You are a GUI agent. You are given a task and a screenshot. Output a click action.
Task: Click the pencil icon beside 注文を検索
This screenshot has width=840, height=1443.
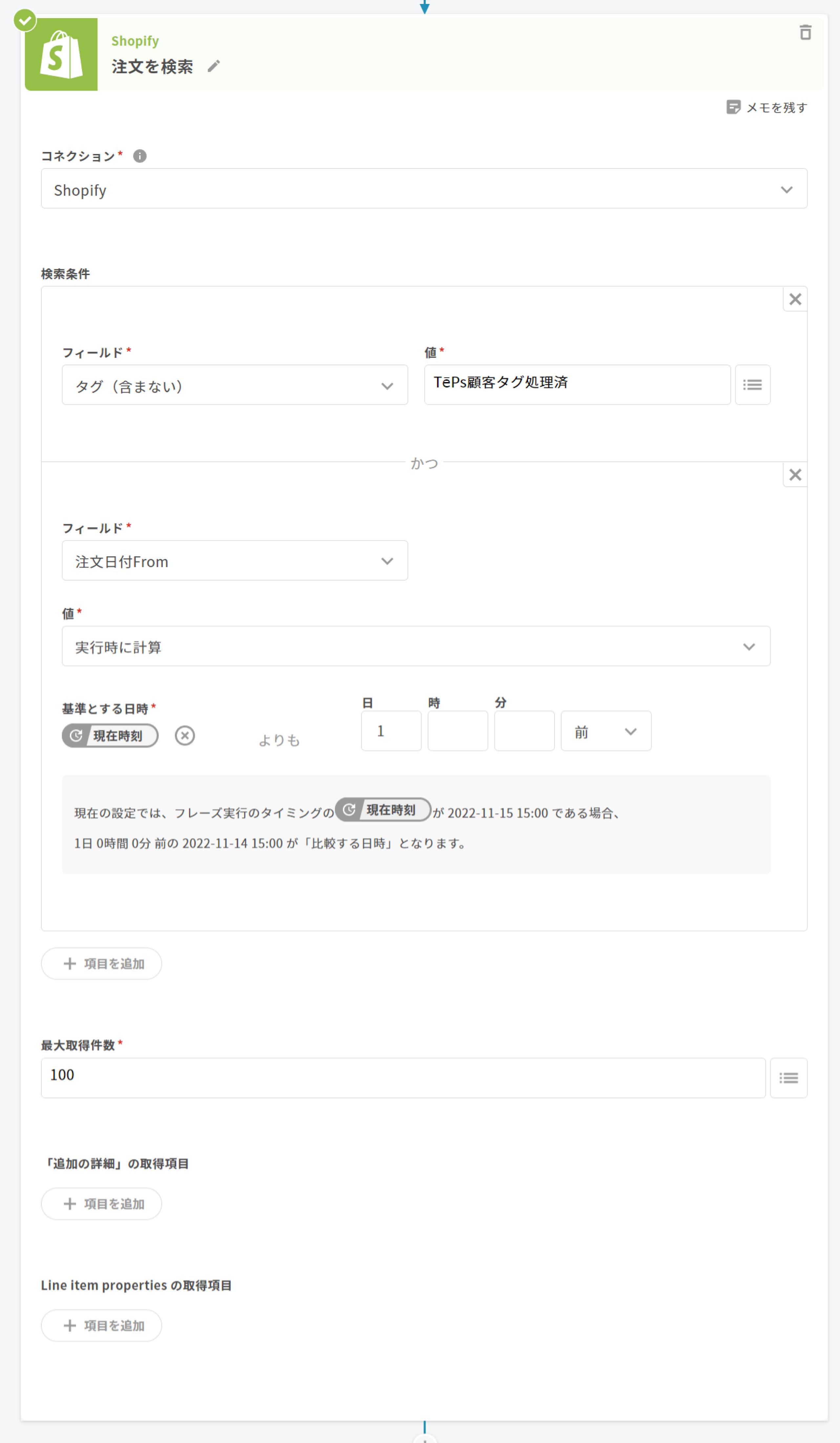(213, 66)
